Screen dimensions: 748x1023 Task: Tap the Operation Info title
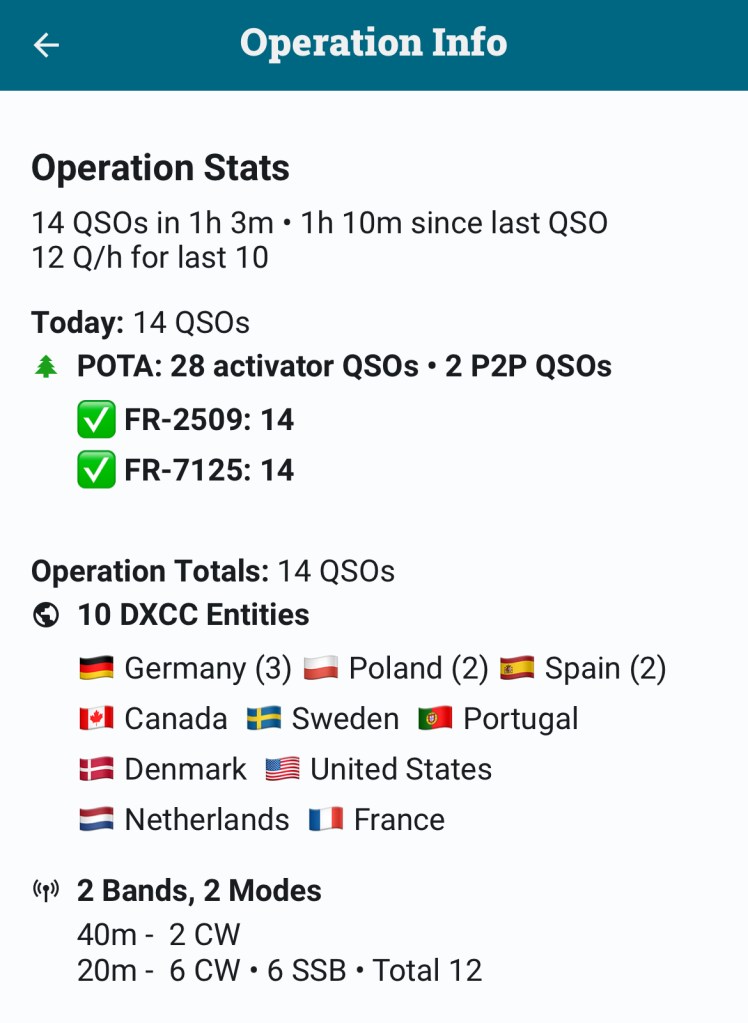pos(373,44)
